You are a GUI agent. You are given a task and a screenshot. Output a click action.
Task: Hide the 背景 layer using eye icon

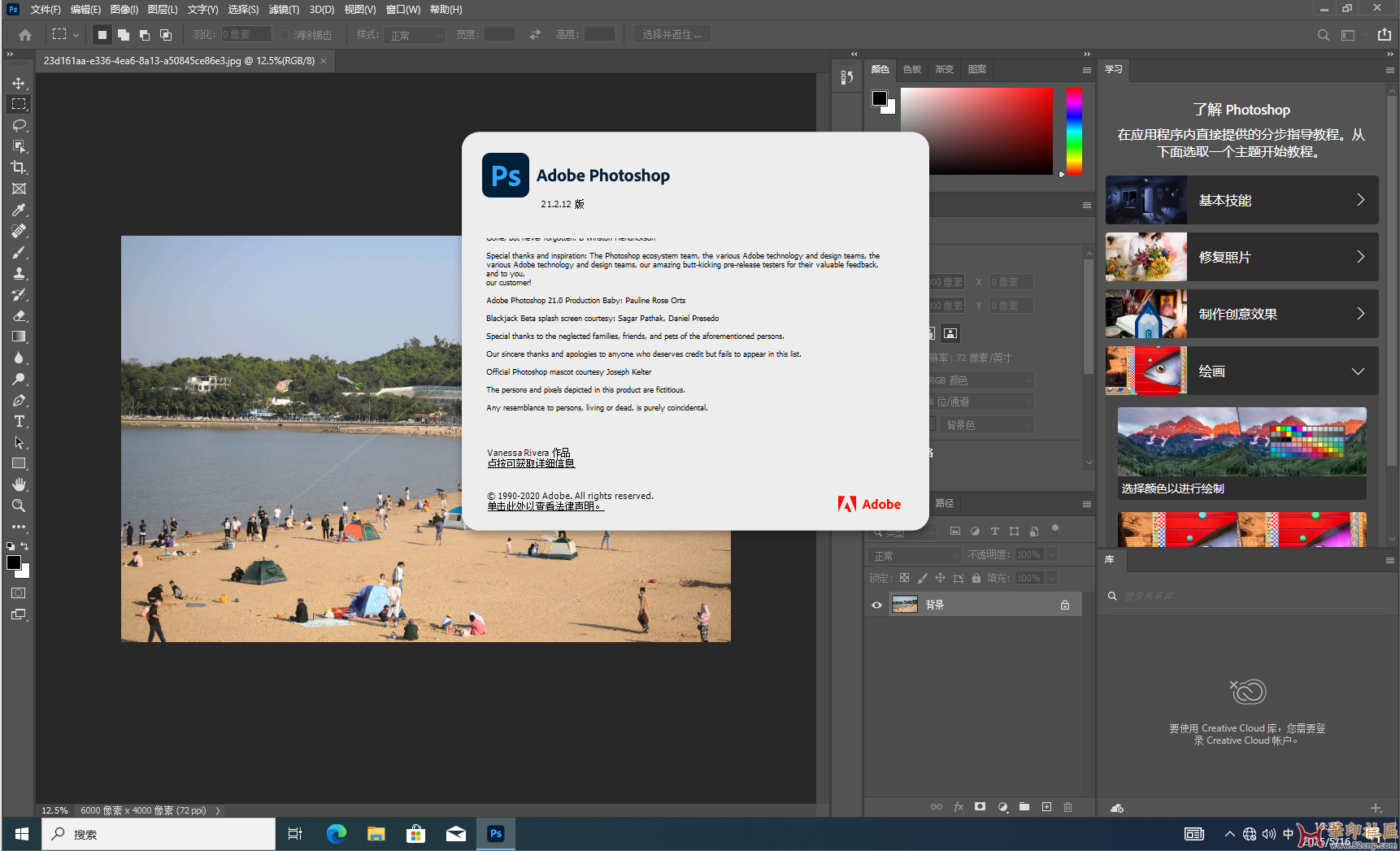click(876, 605)
